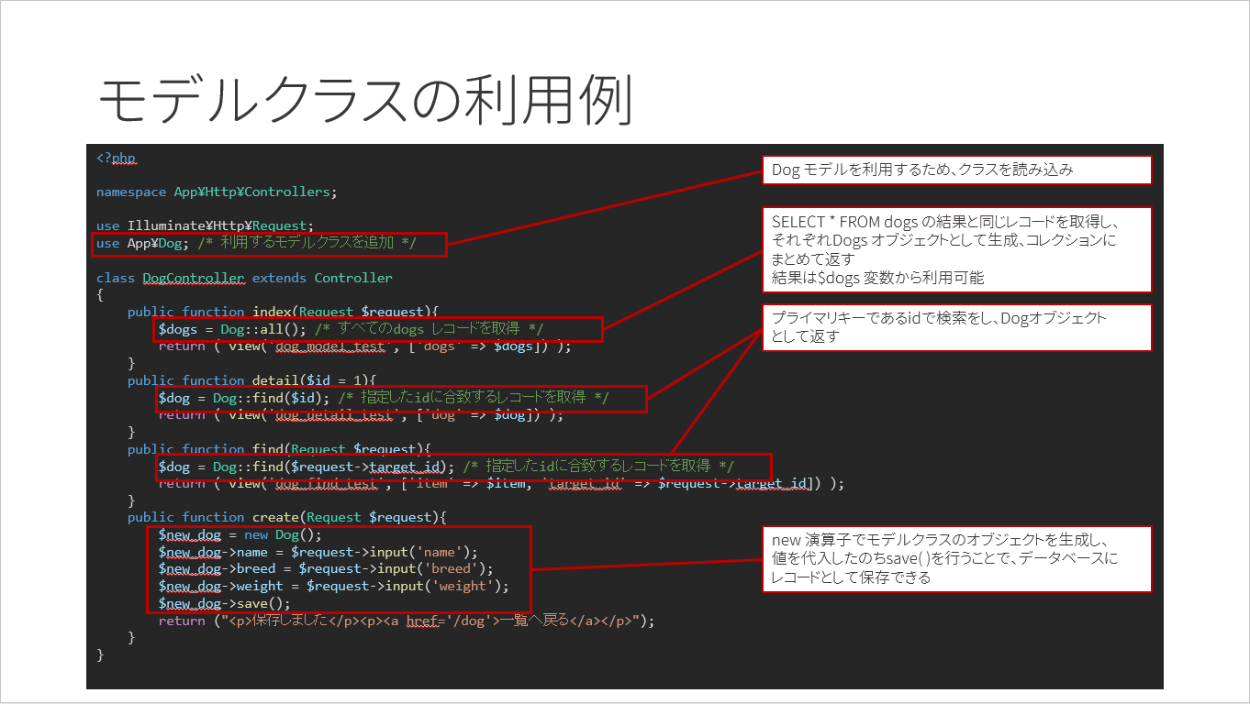Select the annotation about loading Dog model class

tap(956, 170)
